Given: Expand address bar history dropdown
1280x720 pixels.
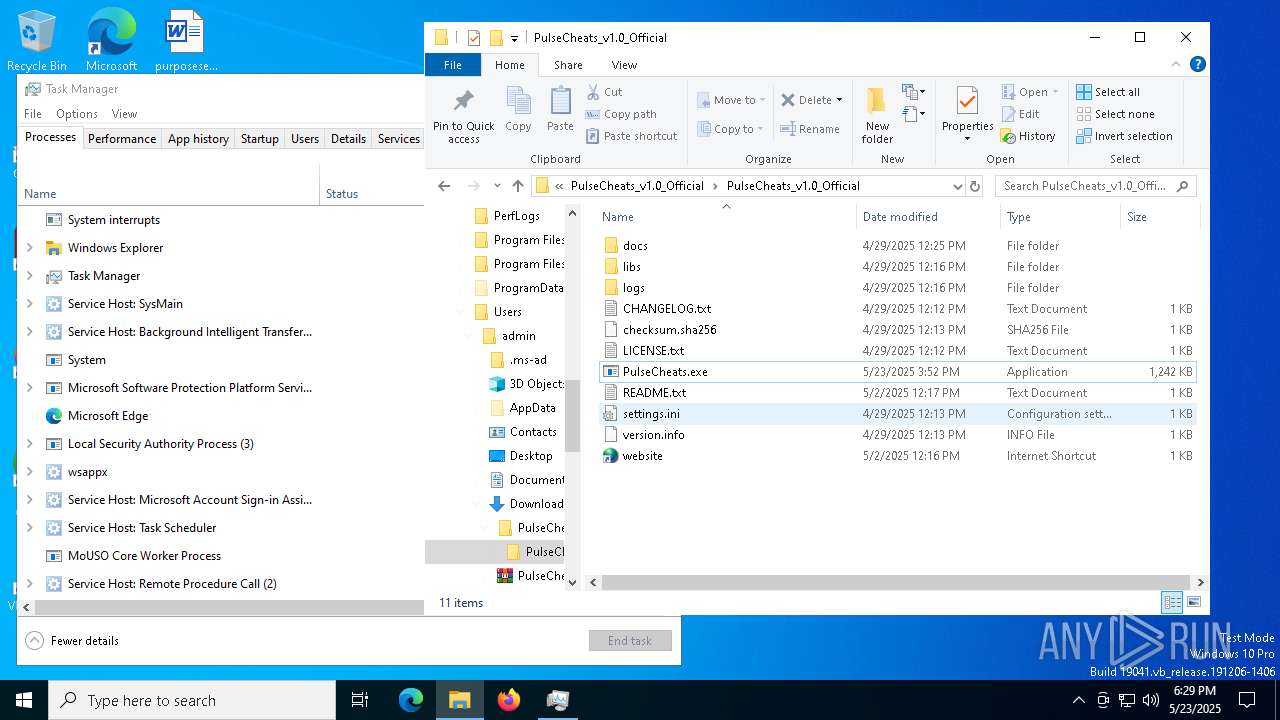Looking at the screenshot, I should (x=957, y=186).
